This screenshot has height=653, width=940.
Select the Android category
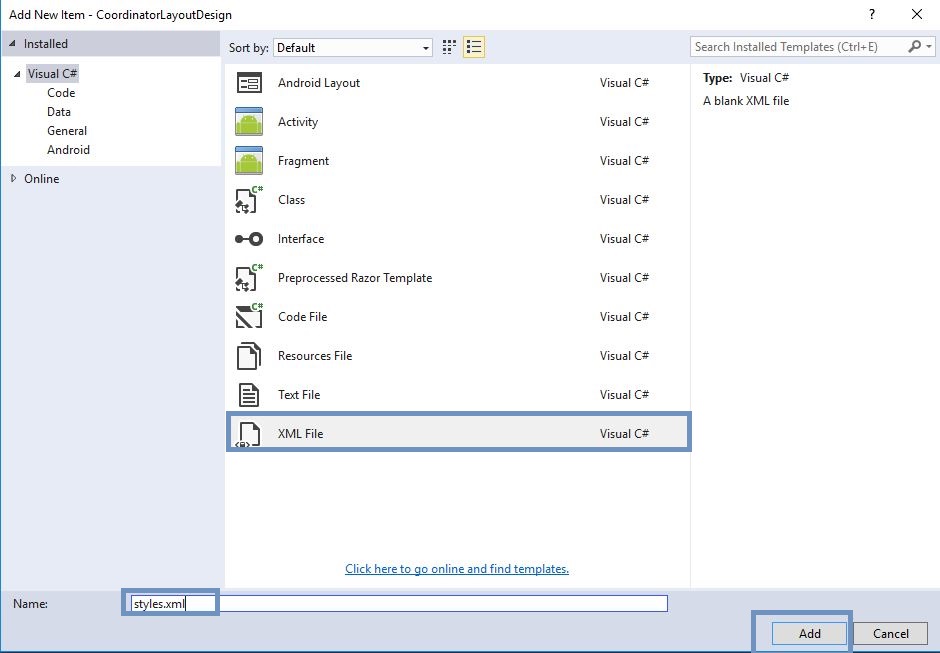coord(68,150)
